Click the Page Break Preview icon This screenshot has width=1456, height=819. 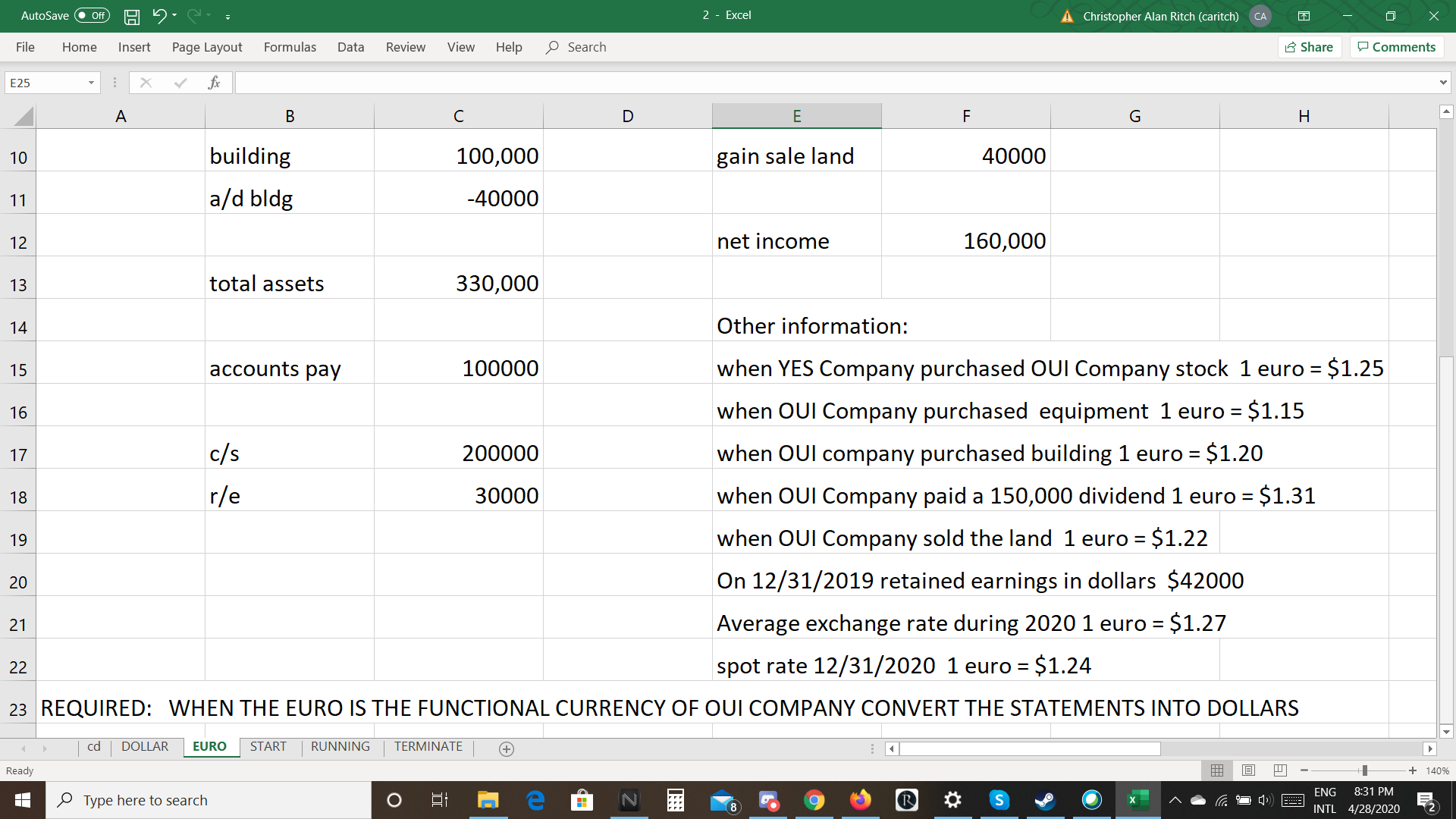click(x=1280, y=770)
